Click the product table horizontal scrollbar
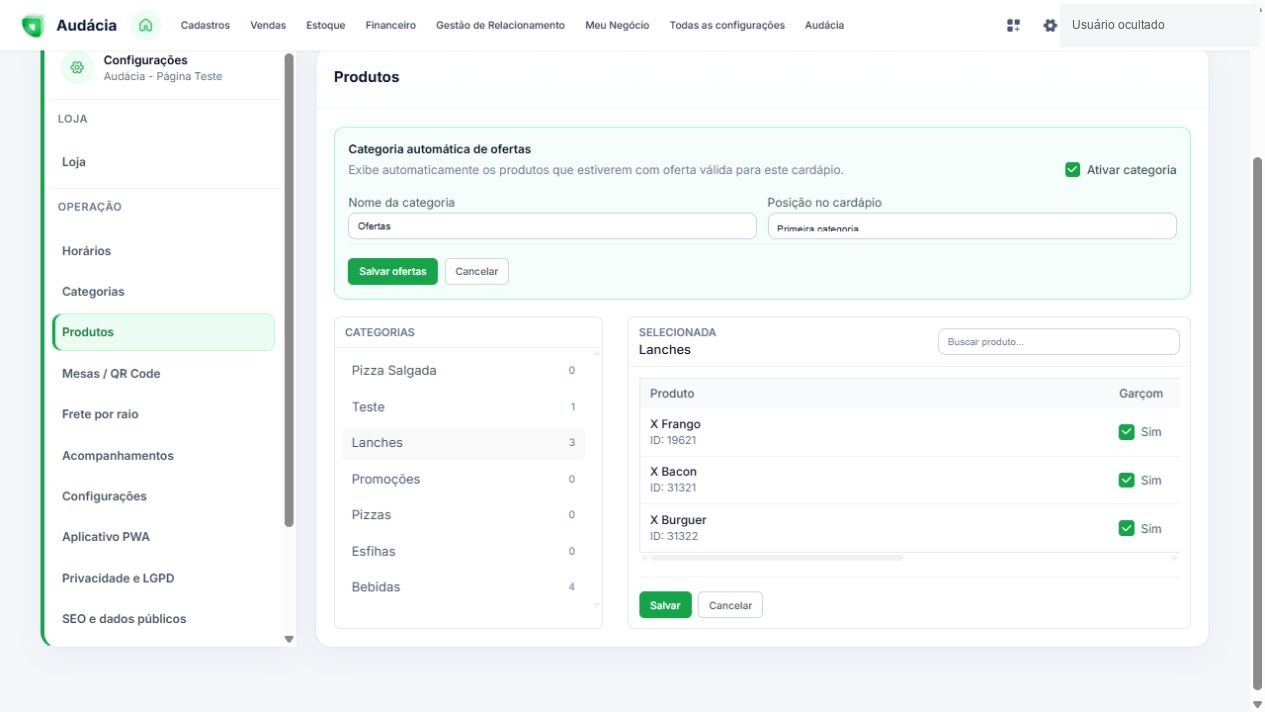This screenshot has width=1265, height=712. (776, 558)
